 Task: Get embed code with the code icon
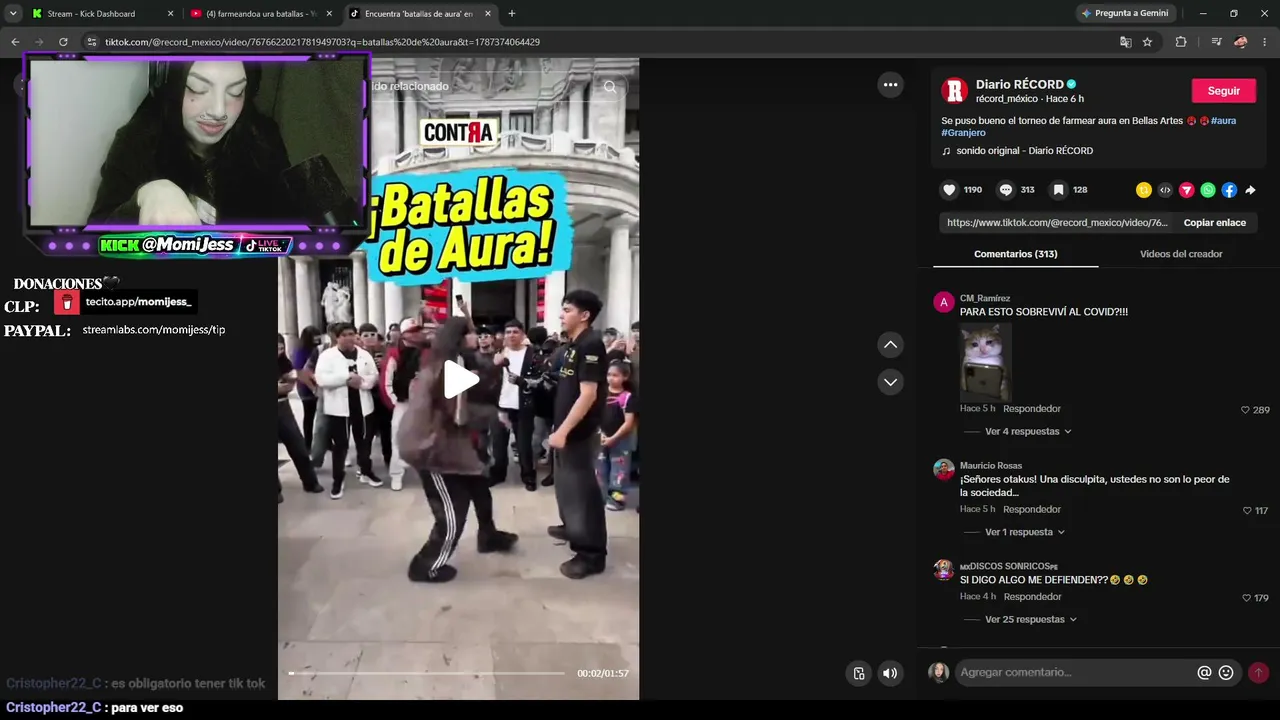(x=1165, y=190)
